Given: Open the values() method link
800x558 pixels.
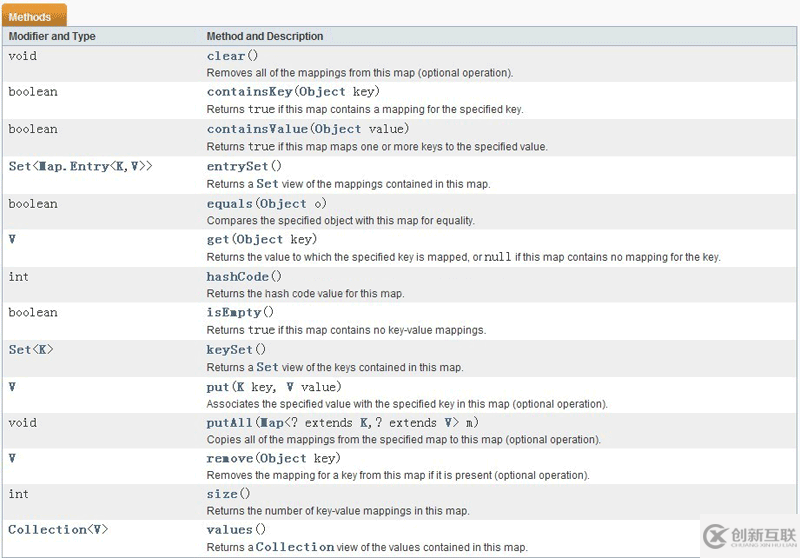Looking at the screenshot, I should (229, 530).
